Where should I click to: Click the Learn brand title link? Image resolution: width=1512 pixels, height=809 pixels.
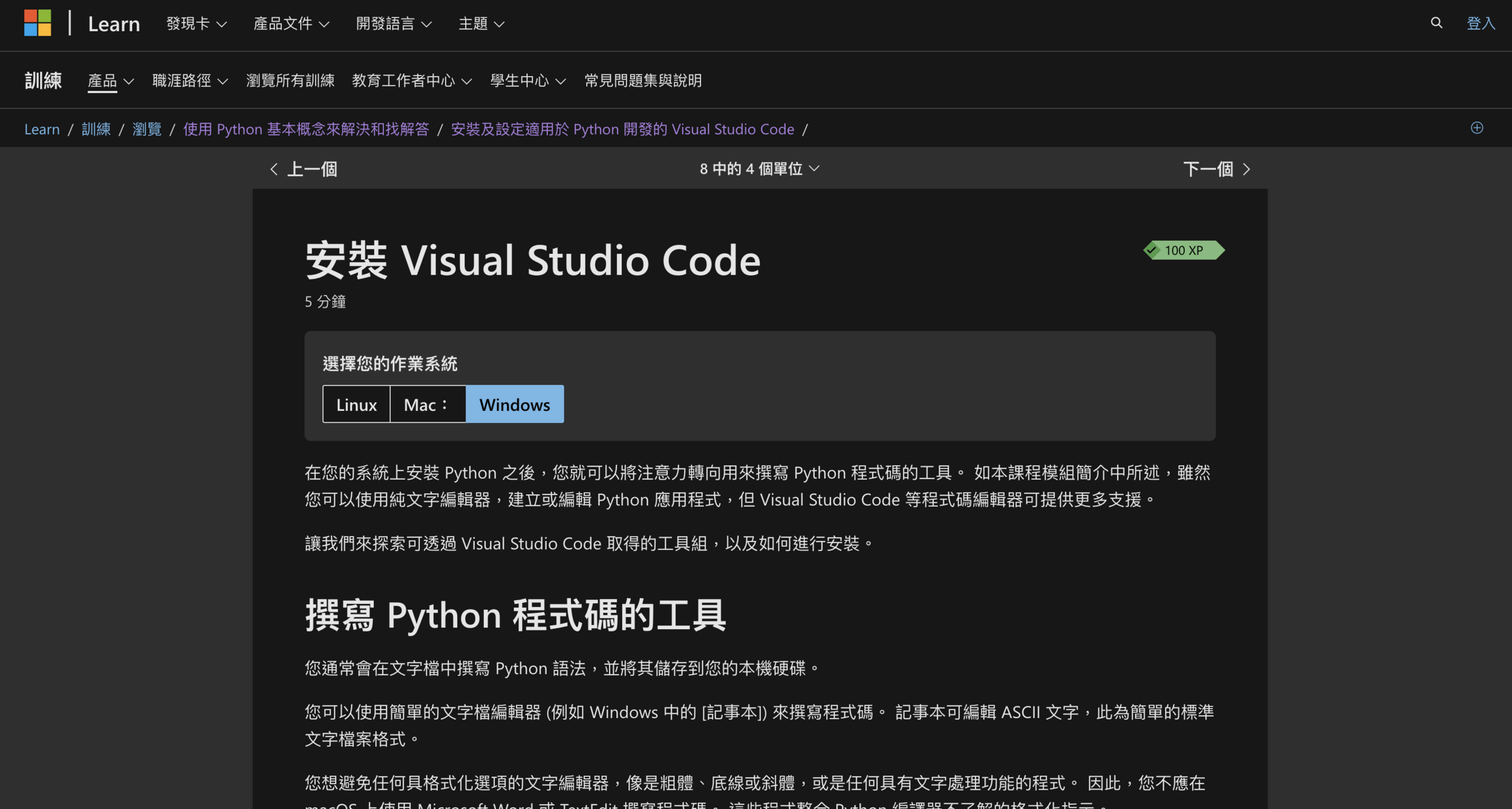pyautogui.click(x=114, y=24)
